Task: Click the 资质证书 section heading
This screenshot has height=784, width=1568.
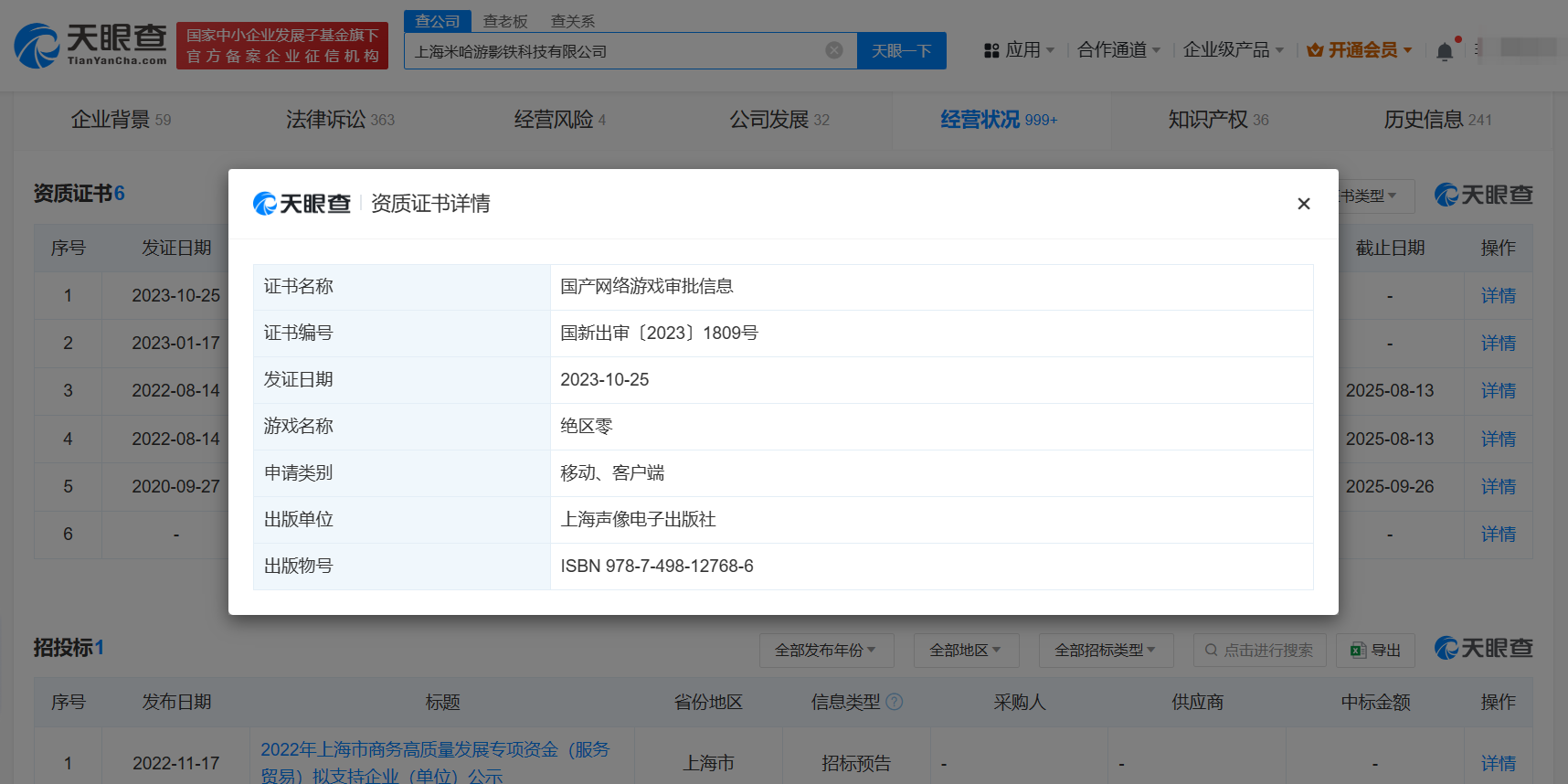Action: 79,194
